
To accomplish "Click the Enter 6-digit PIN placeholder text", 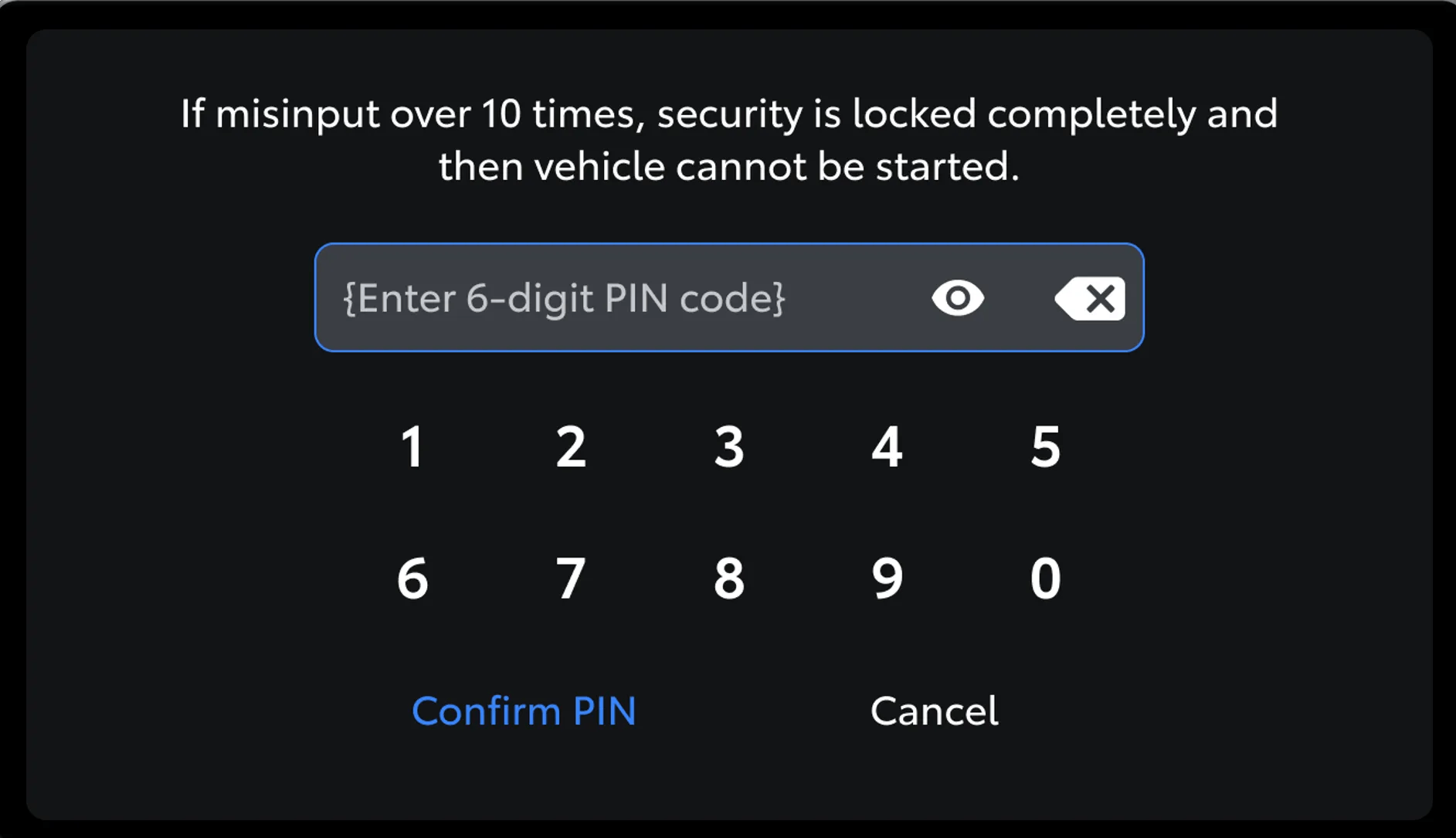I will (564, 298).
